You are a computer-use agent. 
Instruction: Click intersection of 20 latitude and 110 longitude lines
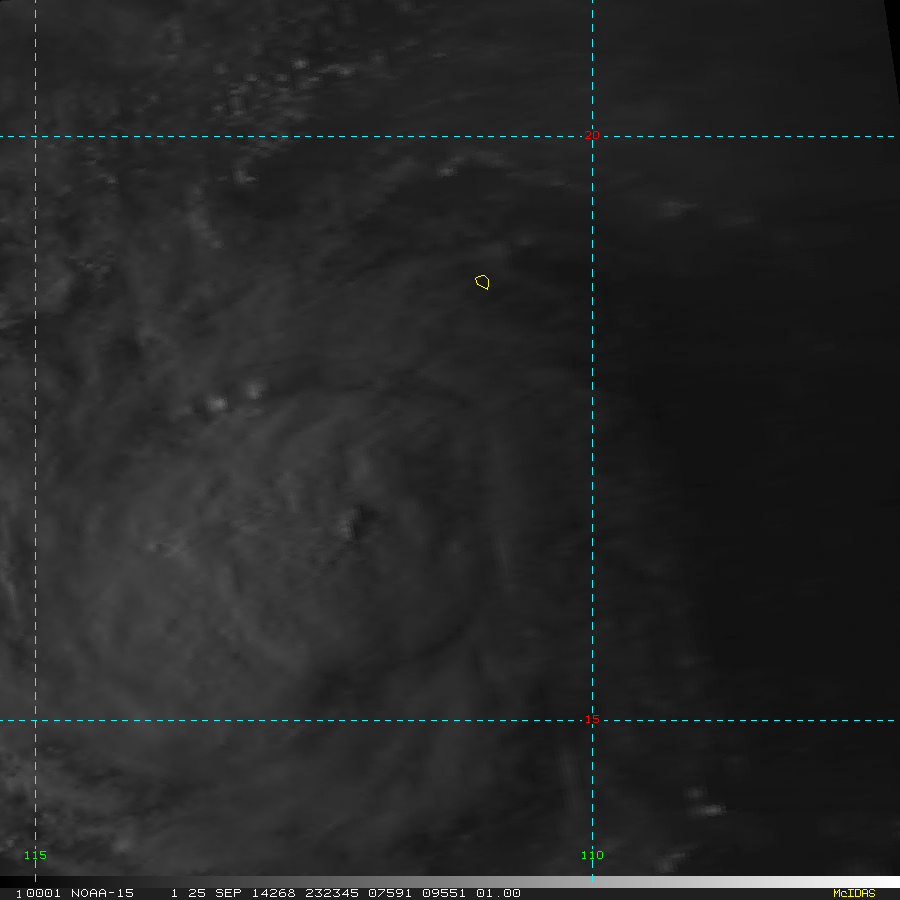[593, 137]
